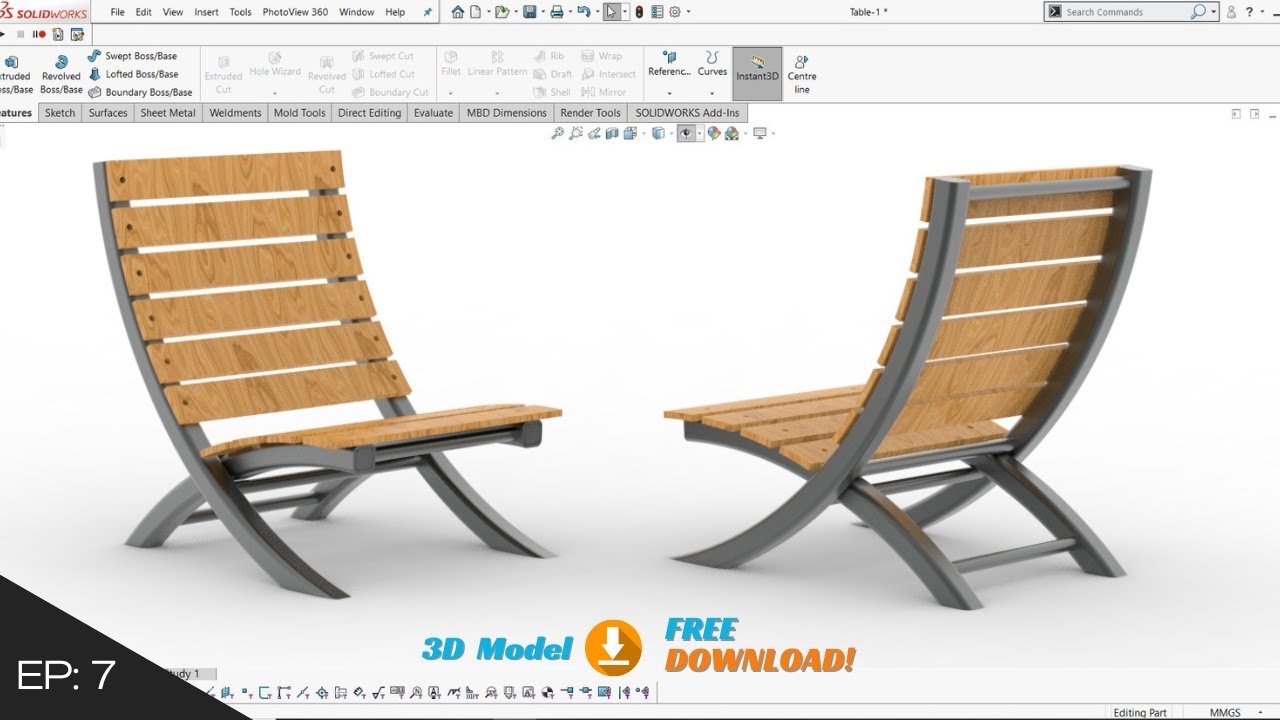Open the File menu
Screen dimensions: 1280x720
tap(118, 12)
